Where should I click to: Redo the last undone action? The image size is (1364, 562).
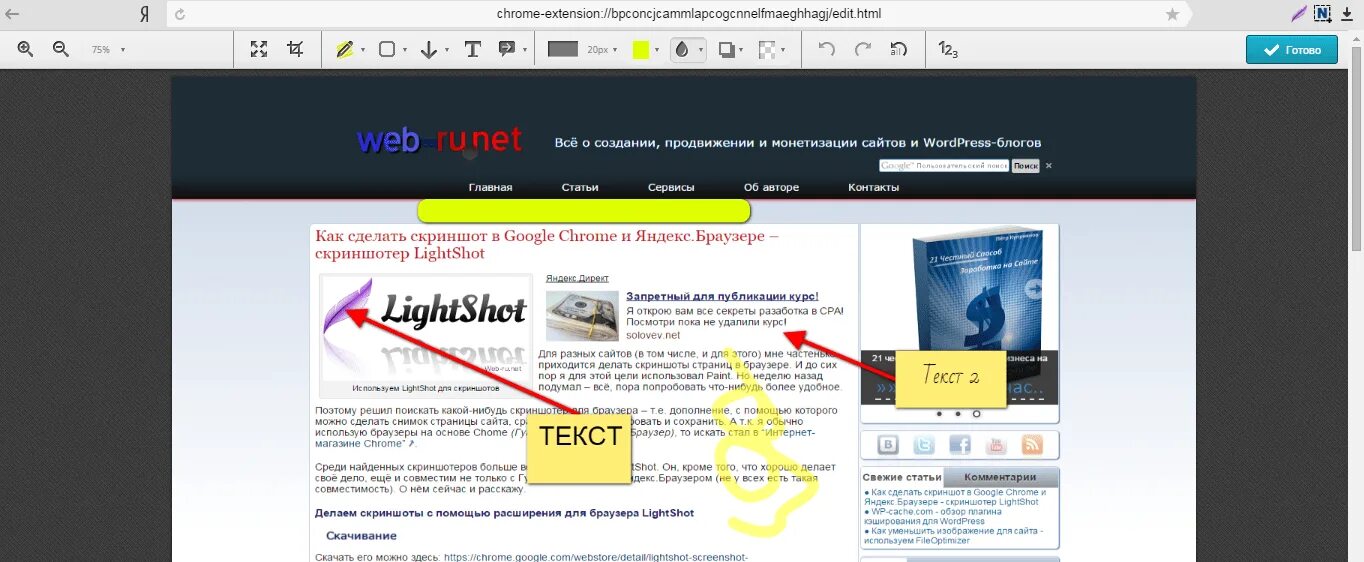[862, 49]
